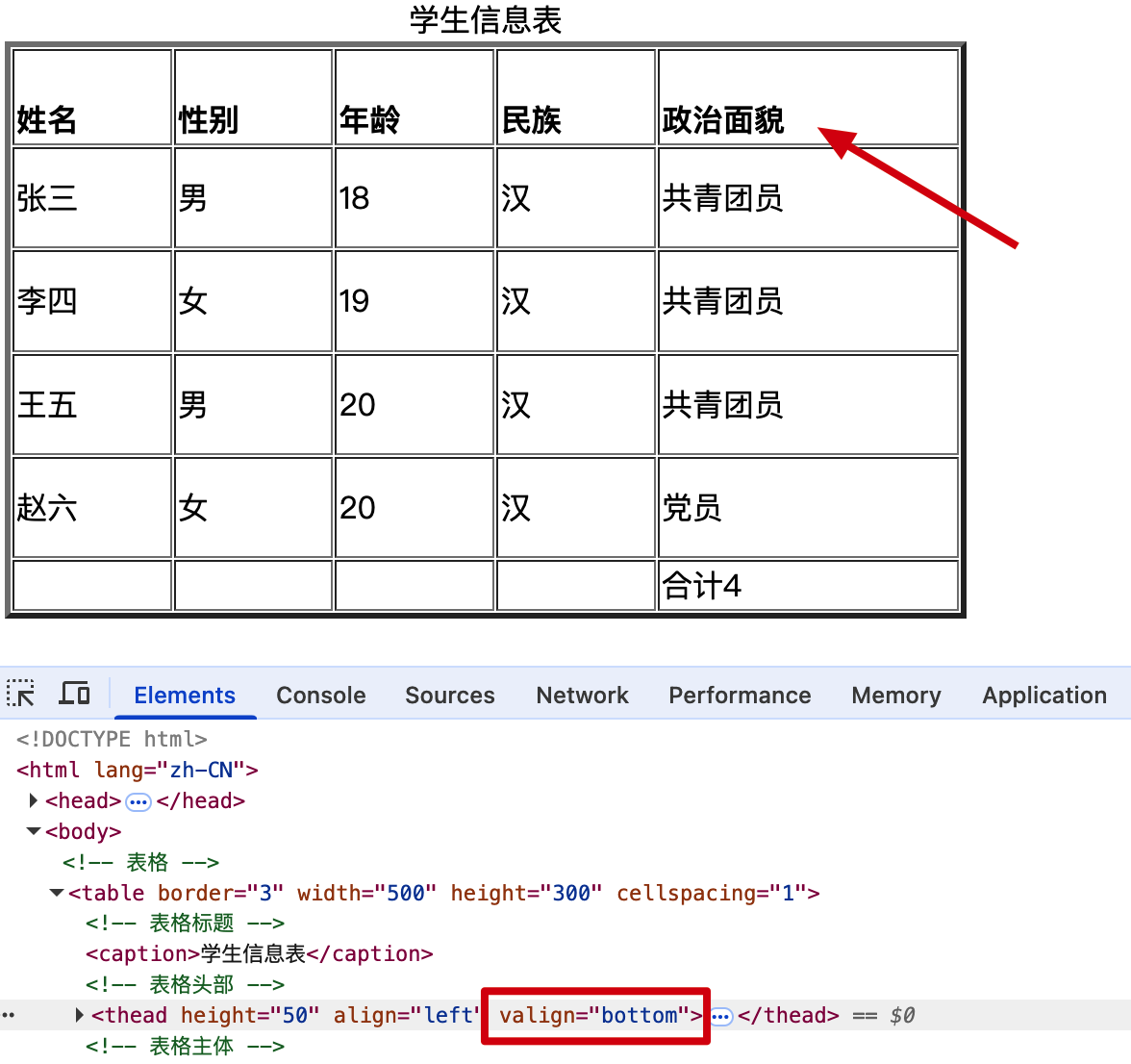Click the align="left" attribute
This screenshot has height=1064, width=1131.
point(406,1015)
